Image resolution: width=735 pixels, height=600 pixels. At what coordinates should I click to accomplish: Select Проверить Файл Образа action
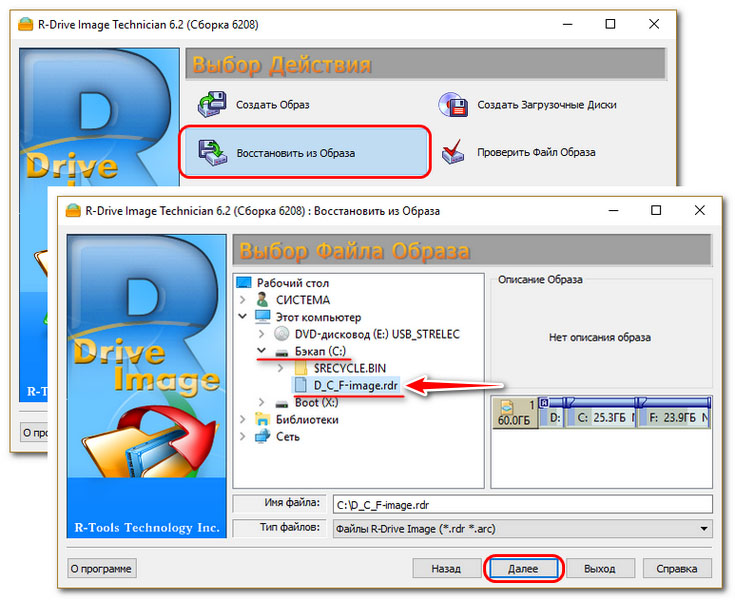tap(536, 152)
